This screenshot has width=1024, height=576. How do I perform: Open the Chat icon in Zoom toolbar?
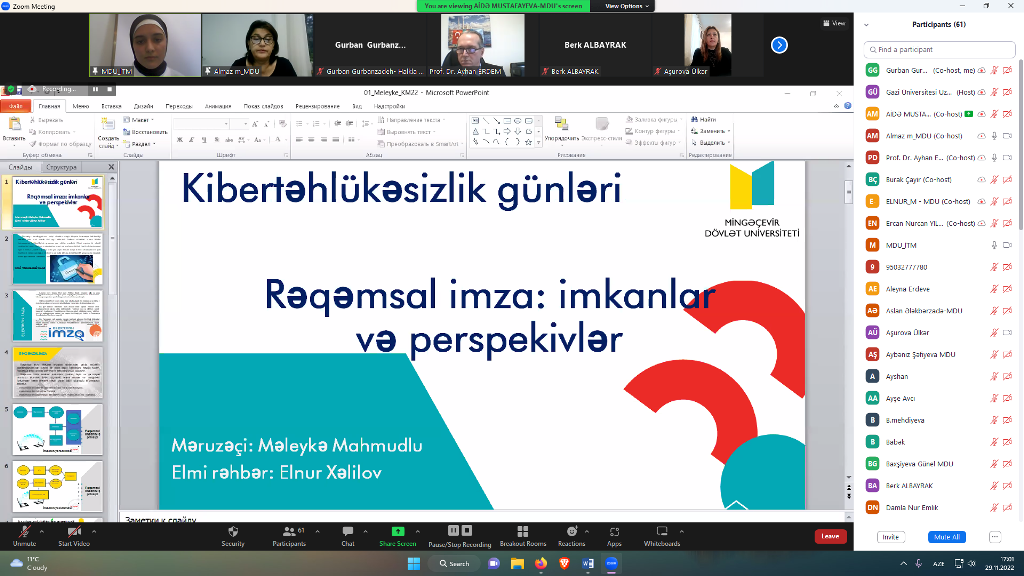348,532
